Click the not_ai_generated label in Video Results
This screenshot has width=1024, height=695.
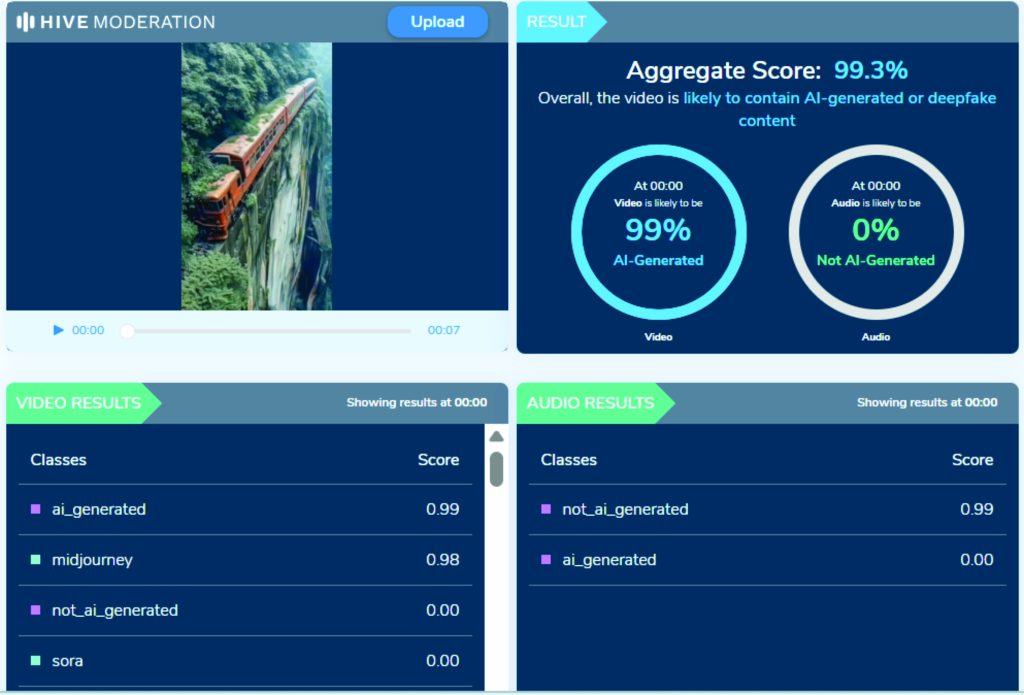pyautogui.click(x=115, y=611)
